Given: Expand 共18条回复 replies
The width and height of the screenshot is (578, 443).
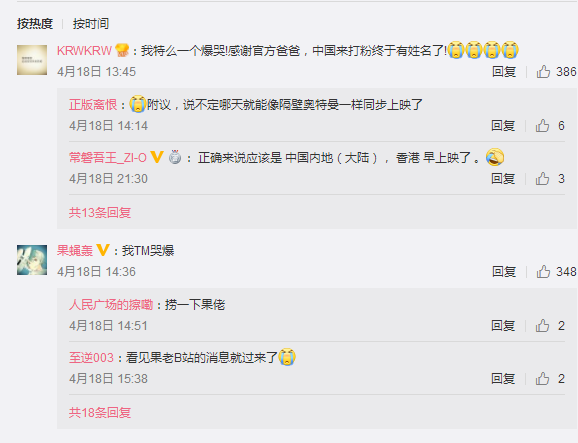Looking at the screenshot, I should coord(100,413).
